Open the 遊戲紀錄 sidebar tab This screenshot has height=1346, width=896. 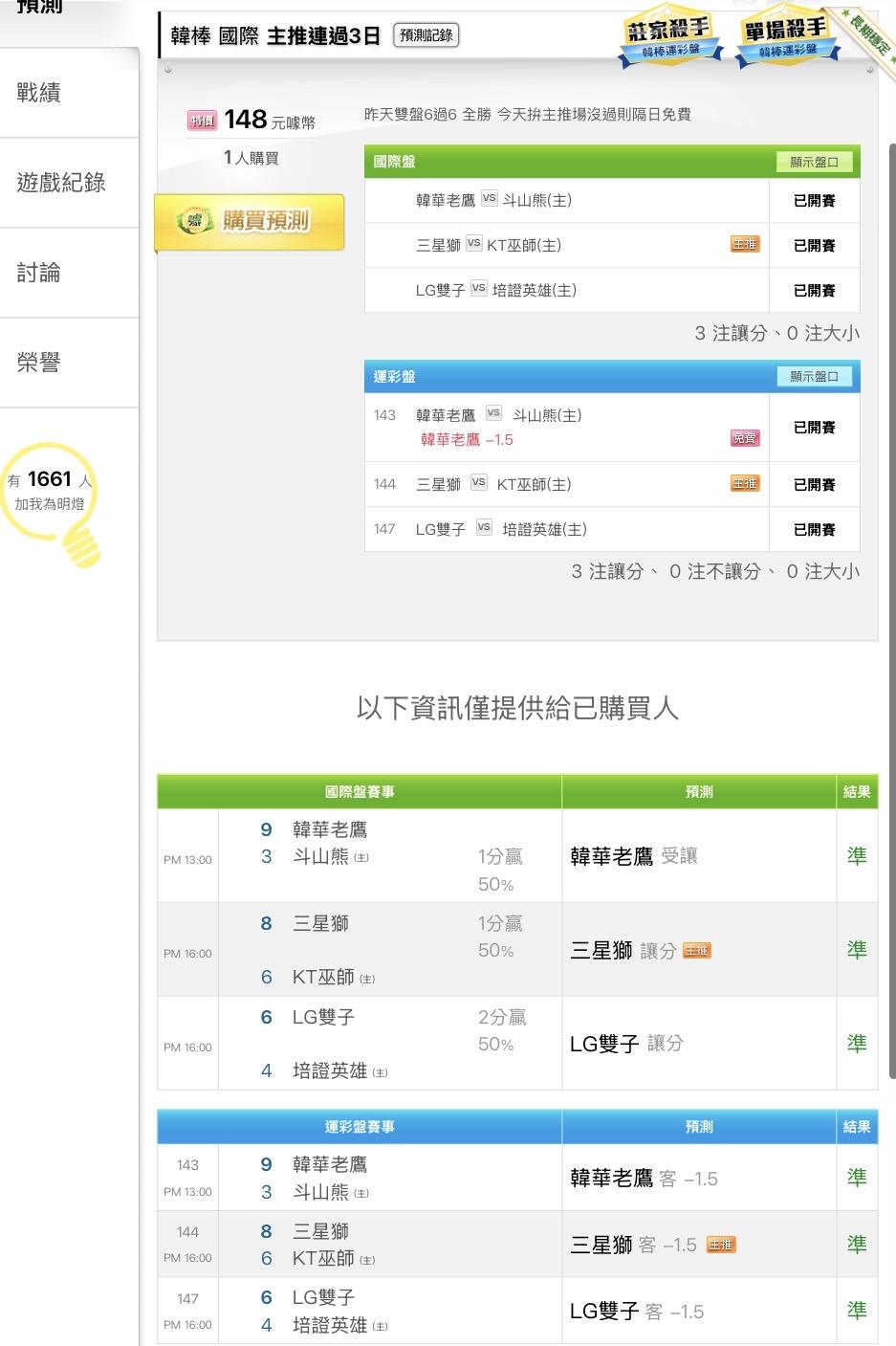coord(61,183)
